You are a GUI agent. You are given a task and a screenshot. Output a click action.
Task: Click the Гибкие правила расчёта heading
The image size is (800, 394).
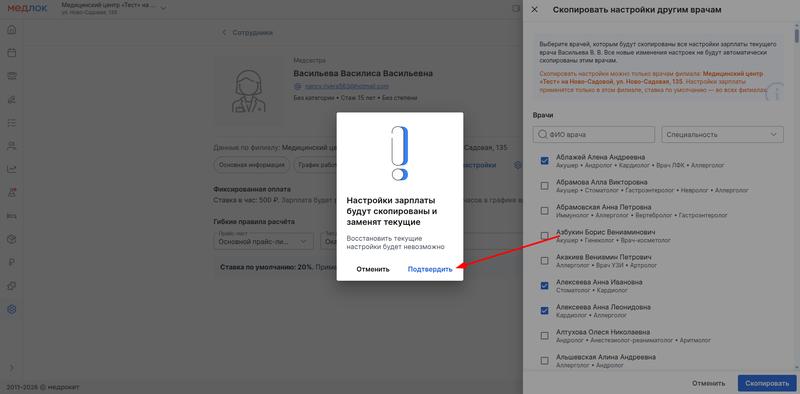point(254,221)
